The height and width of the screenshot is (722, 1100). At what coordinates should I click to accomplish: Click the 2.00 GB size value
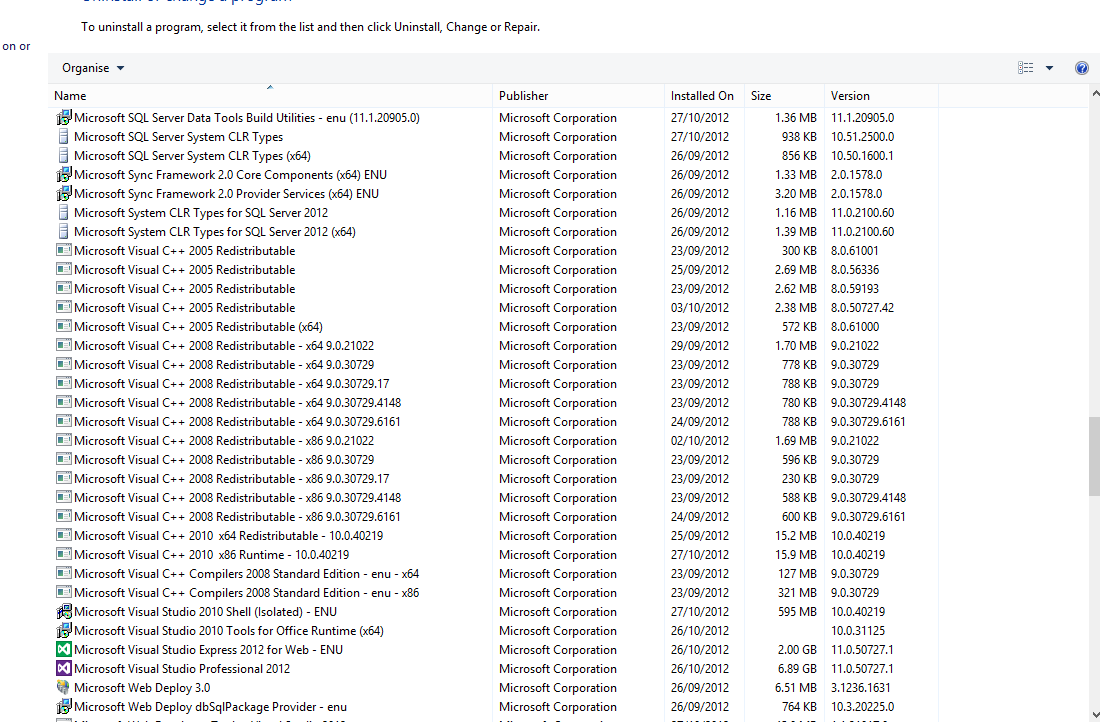(x=796, y=650)
